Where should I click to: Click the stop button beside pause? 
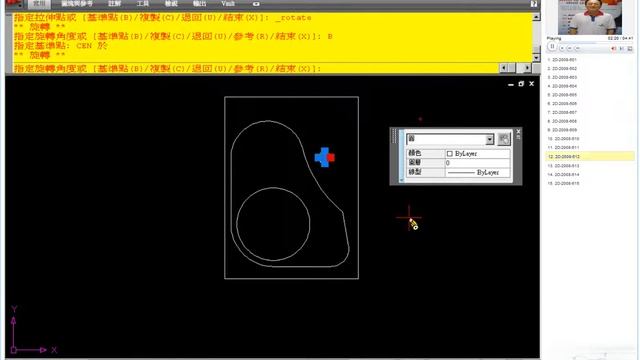pos(562,48)
